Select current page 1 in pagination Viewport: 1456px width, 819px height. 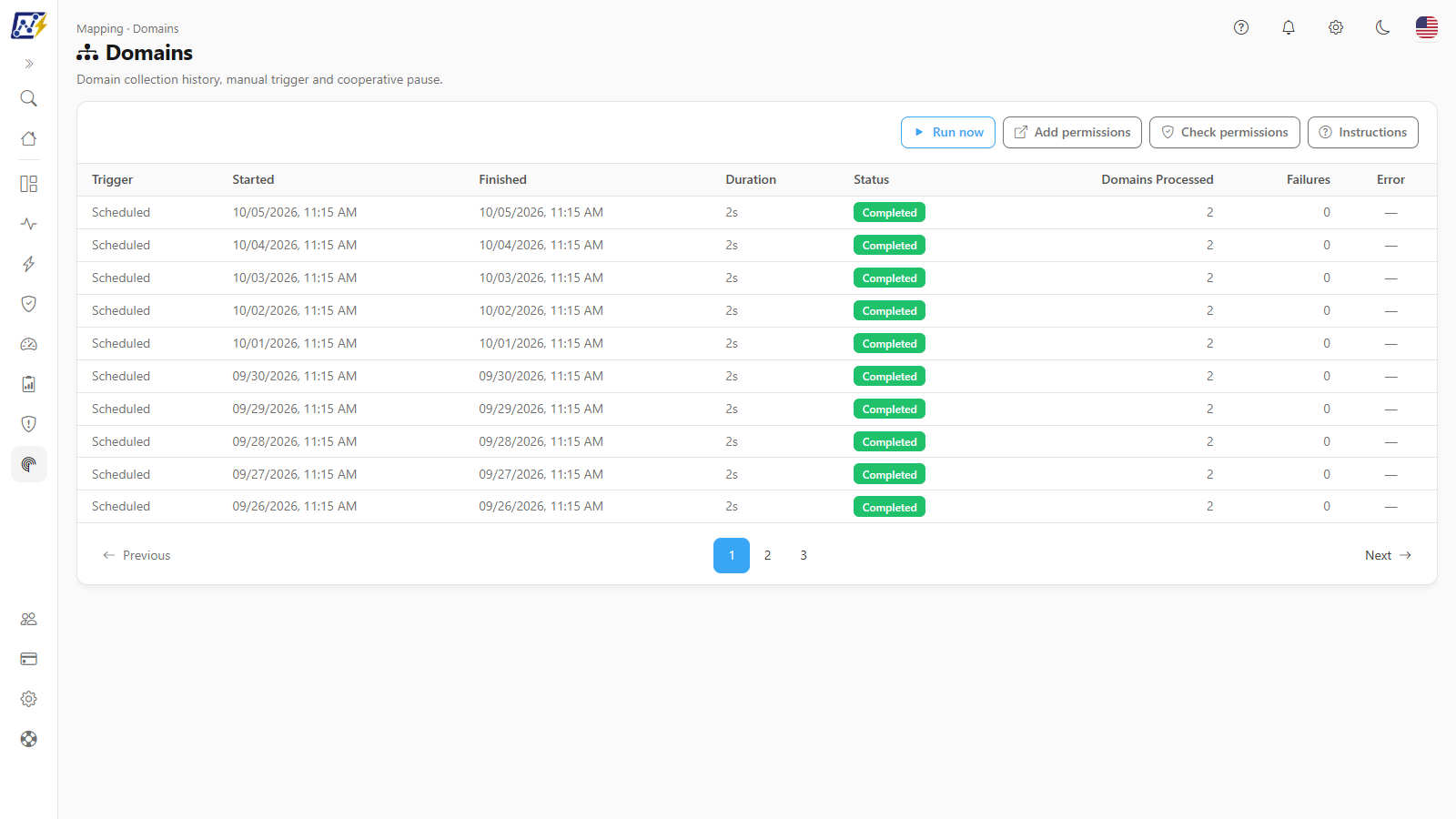732,555
